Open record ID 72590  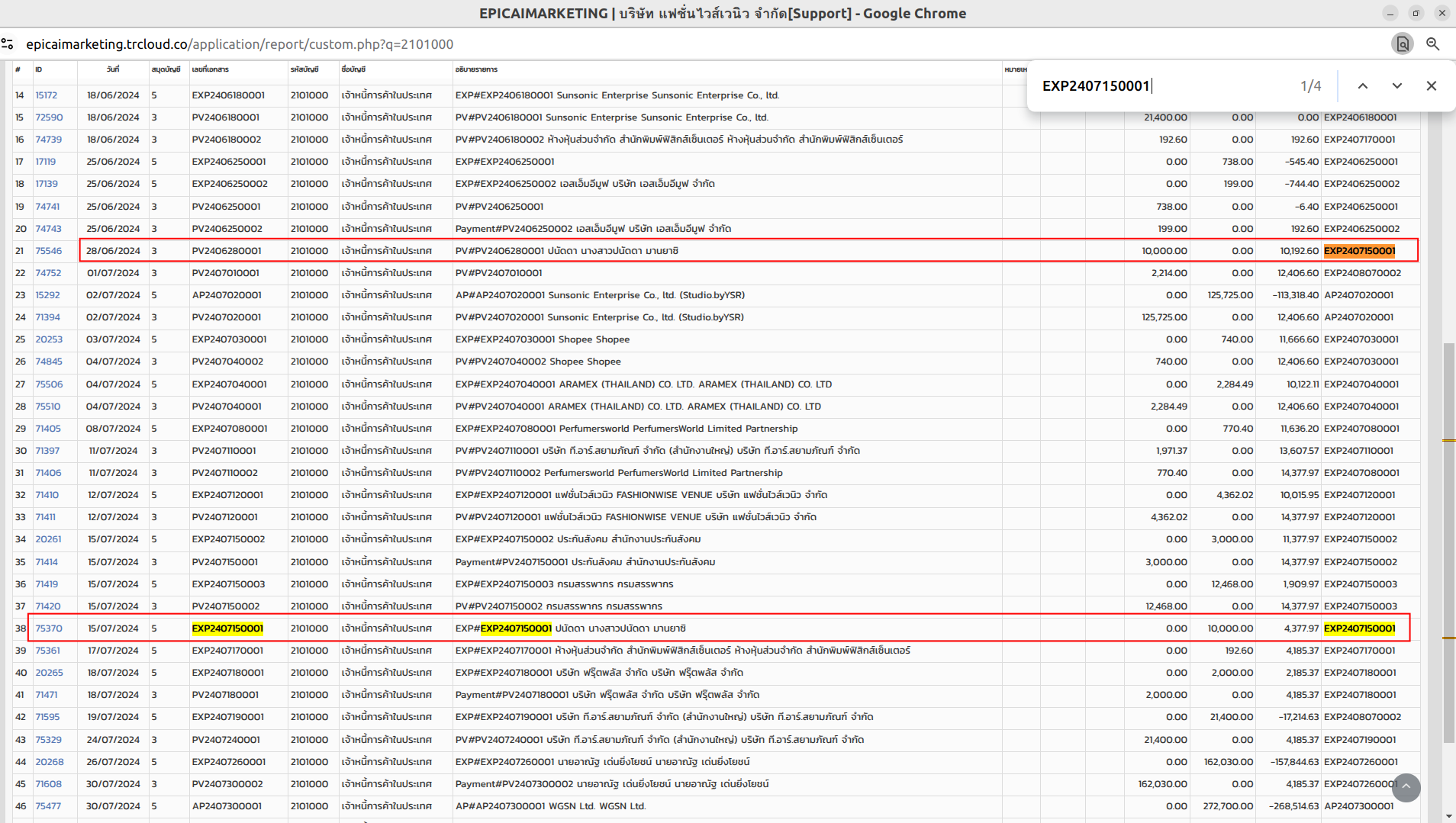tap(49, 117)
